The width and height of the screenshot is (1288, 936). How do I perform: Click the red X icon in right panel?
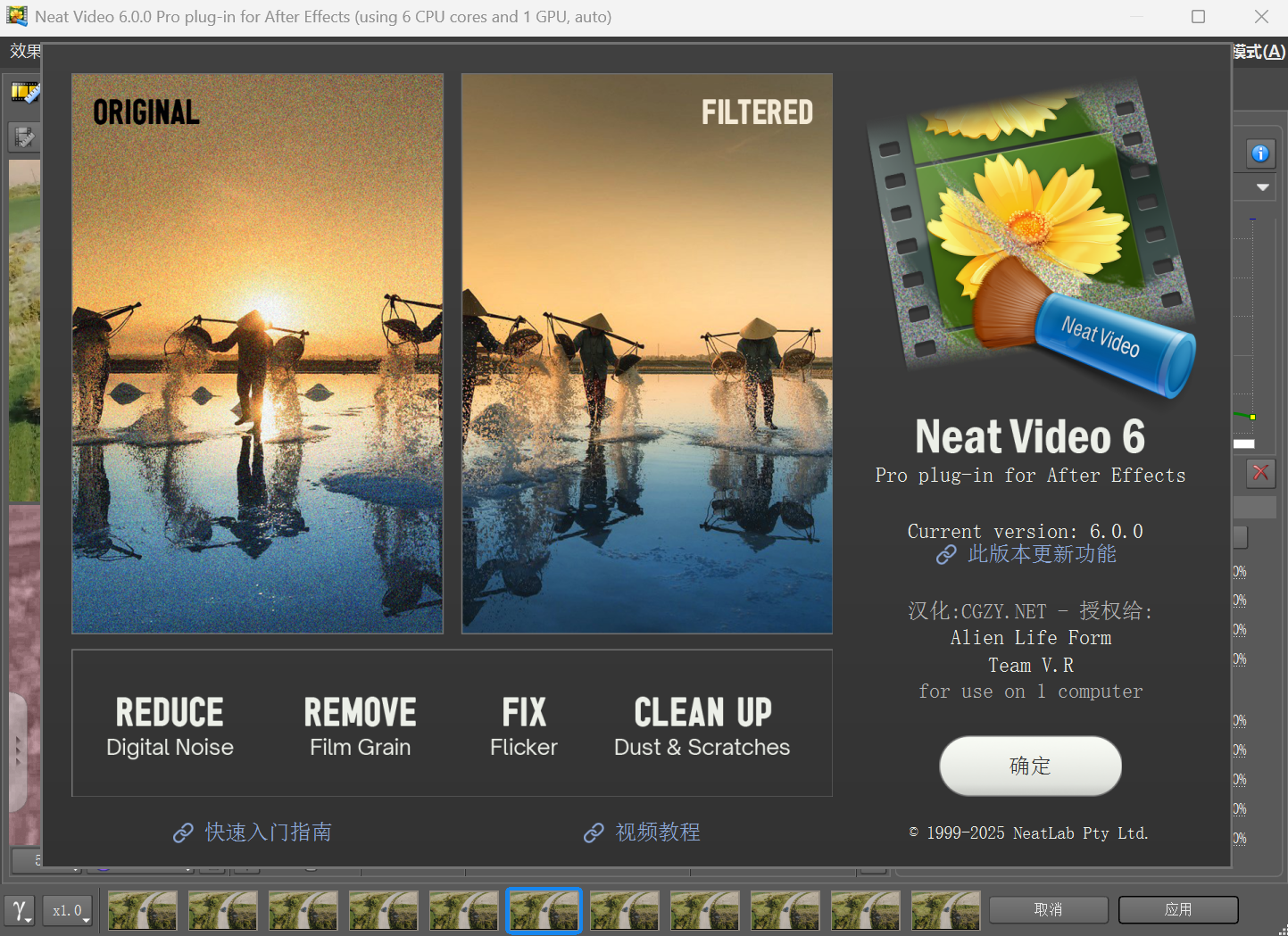click(x=1260, y=472)
